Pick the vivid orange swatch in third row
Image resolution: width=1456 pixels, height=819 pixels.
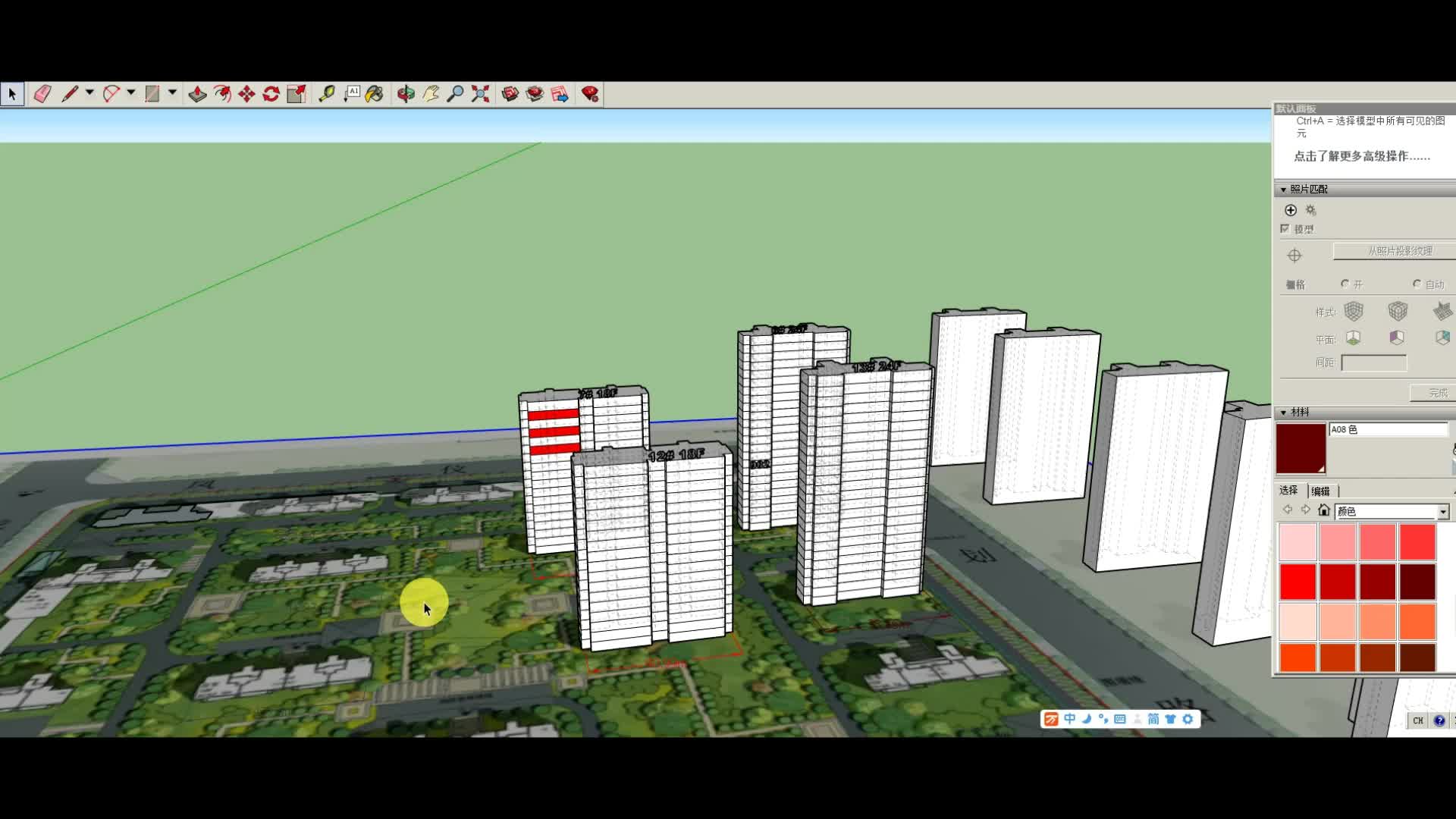[1417, 620]
